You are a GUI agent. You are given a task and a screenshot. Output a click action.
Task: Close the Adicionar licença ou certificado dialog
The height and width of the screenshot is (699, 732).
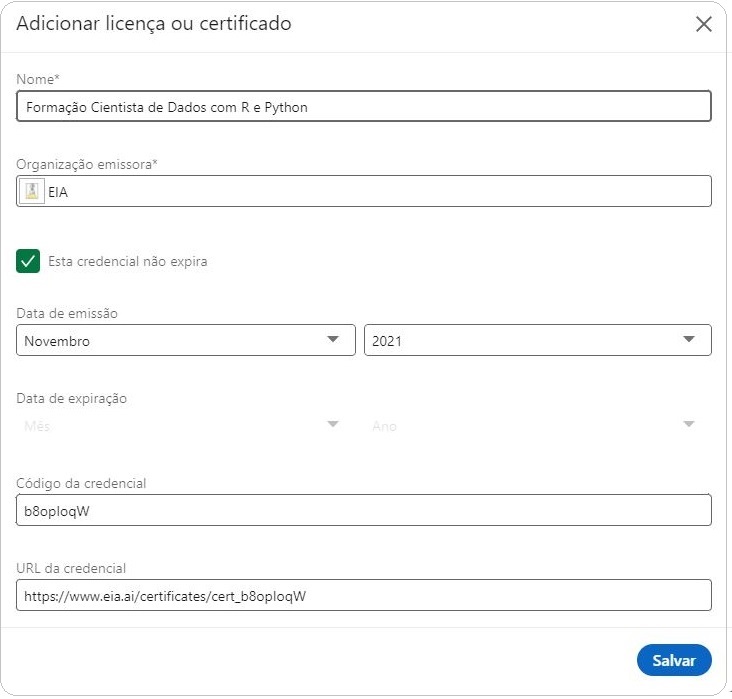tap(704, 25)
